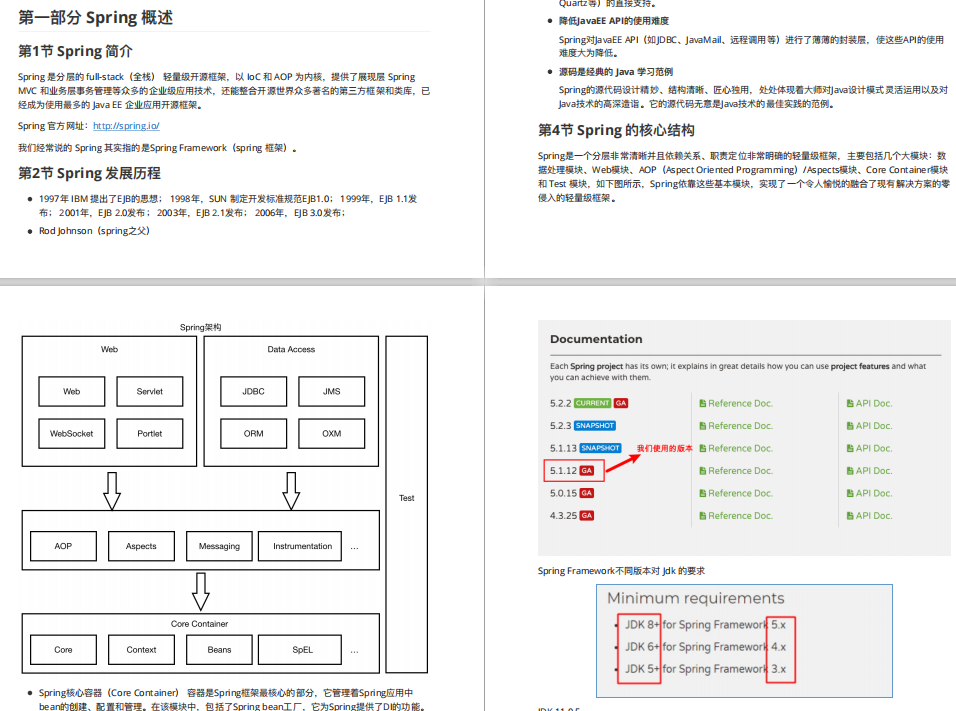Click the Rod Johnson (spring之父) bullet
Viewport: 956px width, 711px height.
(x=94, y=230)
